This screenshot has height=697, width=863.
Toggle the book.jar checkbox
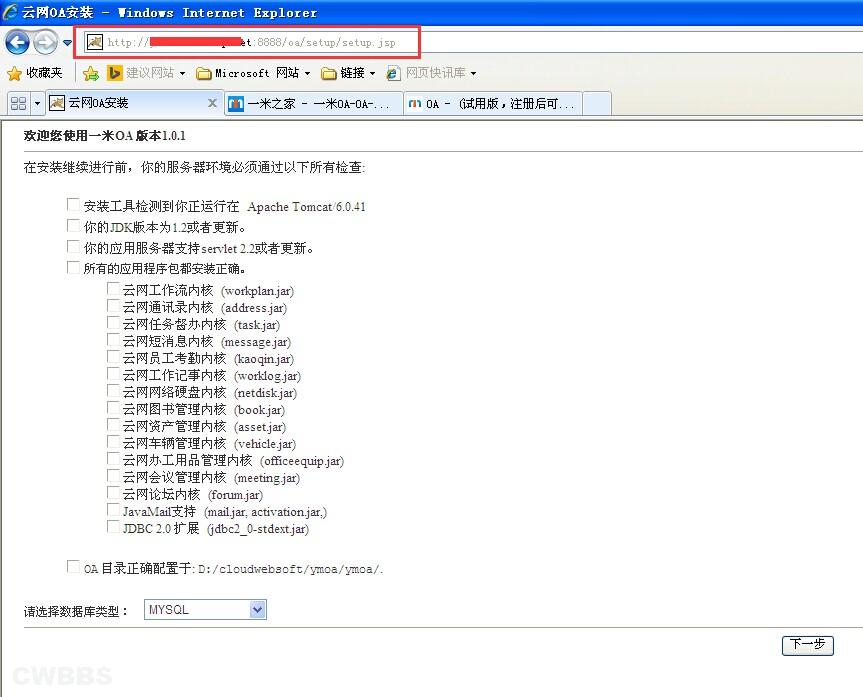[x=113, y=409]
